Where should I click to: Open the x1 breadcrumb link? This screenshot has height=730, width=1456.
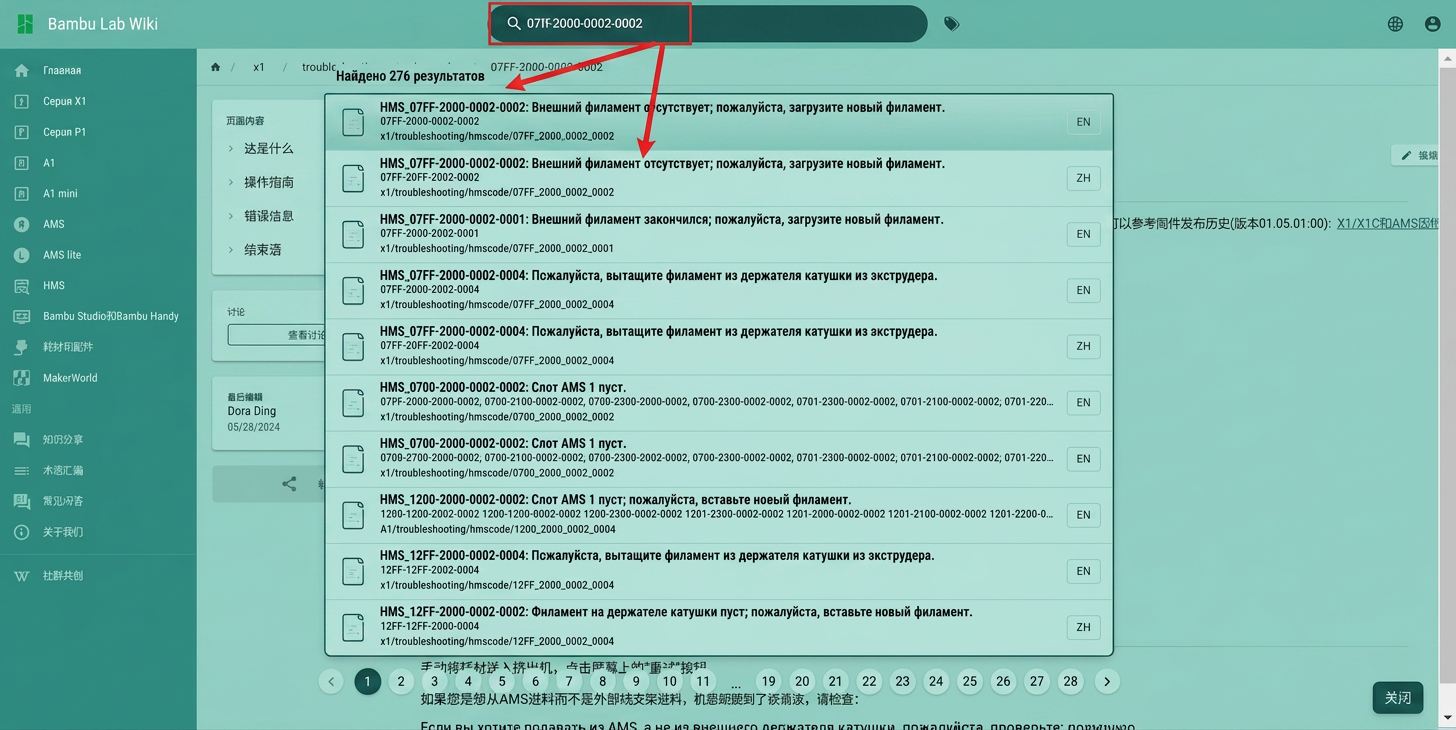tap(259, 67)
